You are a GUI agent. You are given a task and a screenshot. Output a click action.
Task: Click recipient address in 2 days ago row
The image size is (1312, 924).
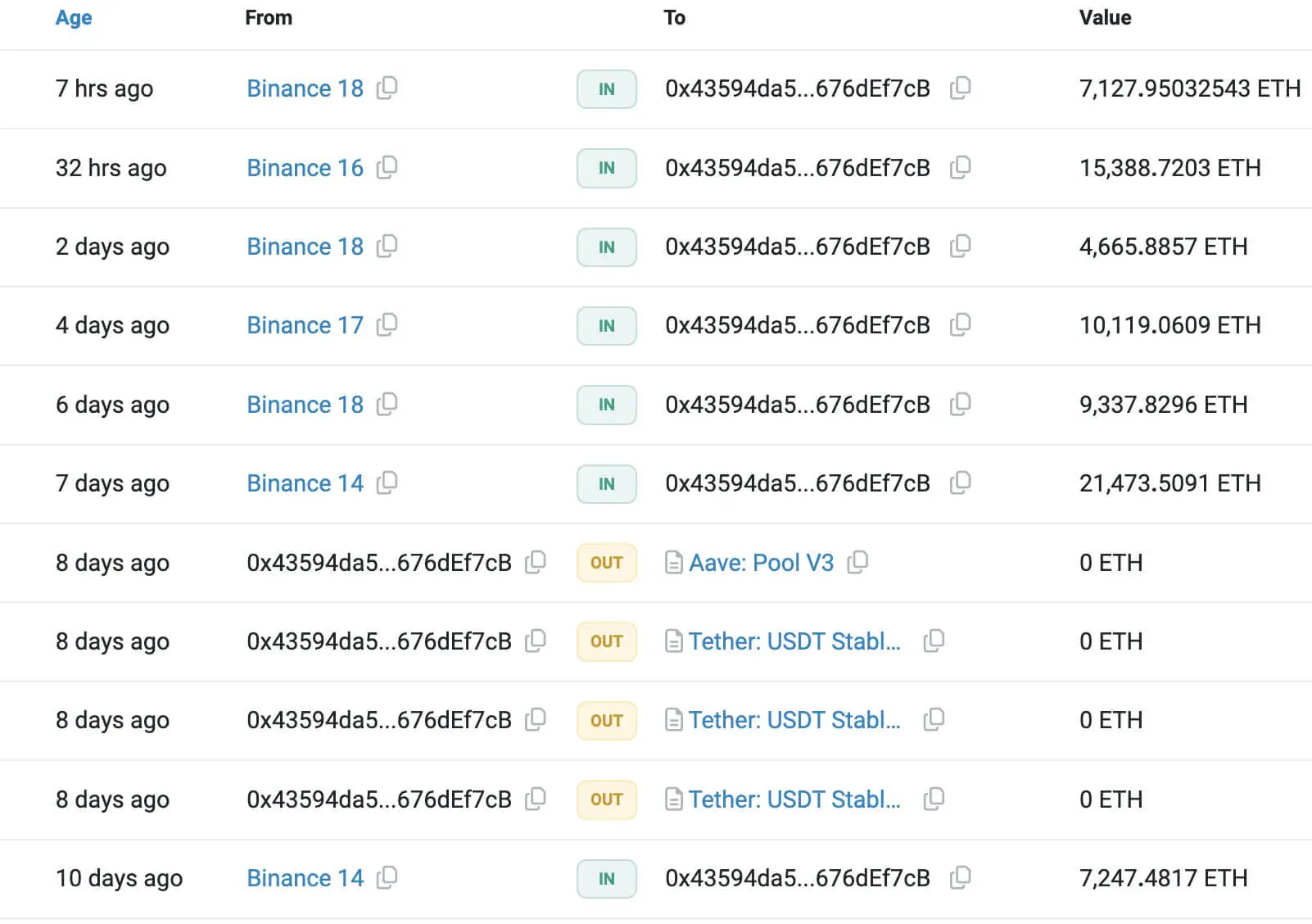[x=797, y=247]
